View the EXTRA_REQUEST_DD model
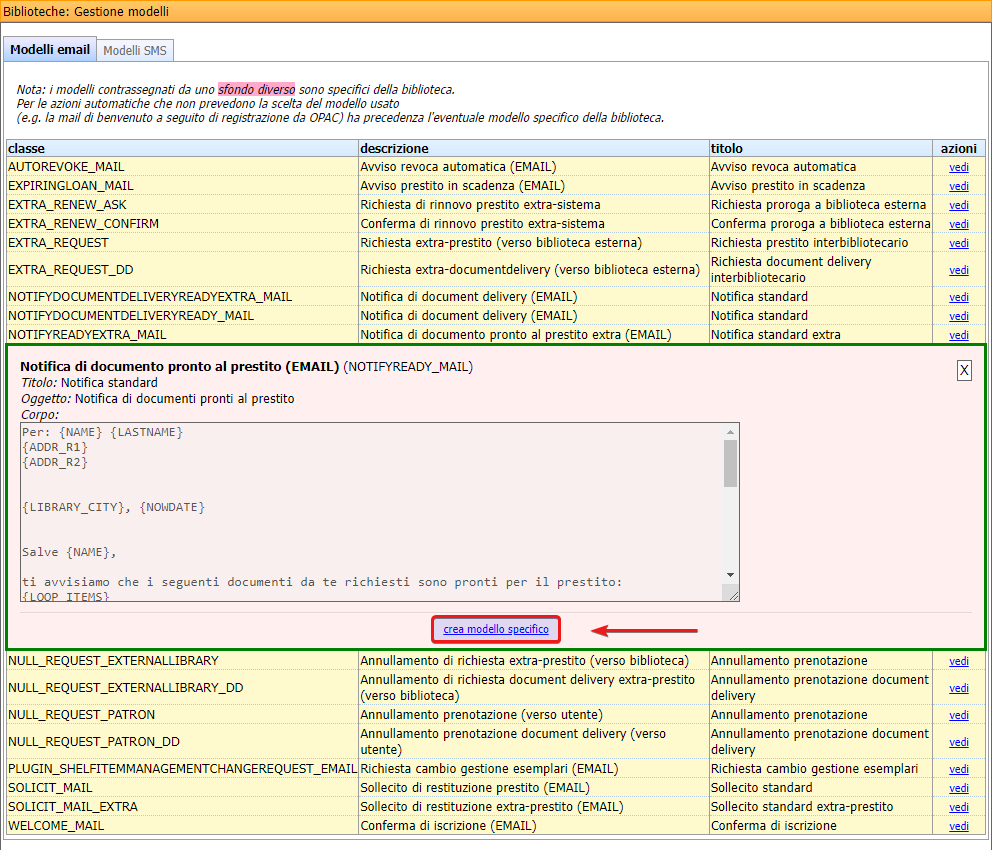This screenshot has width=993, height=850. click(959, 270)
